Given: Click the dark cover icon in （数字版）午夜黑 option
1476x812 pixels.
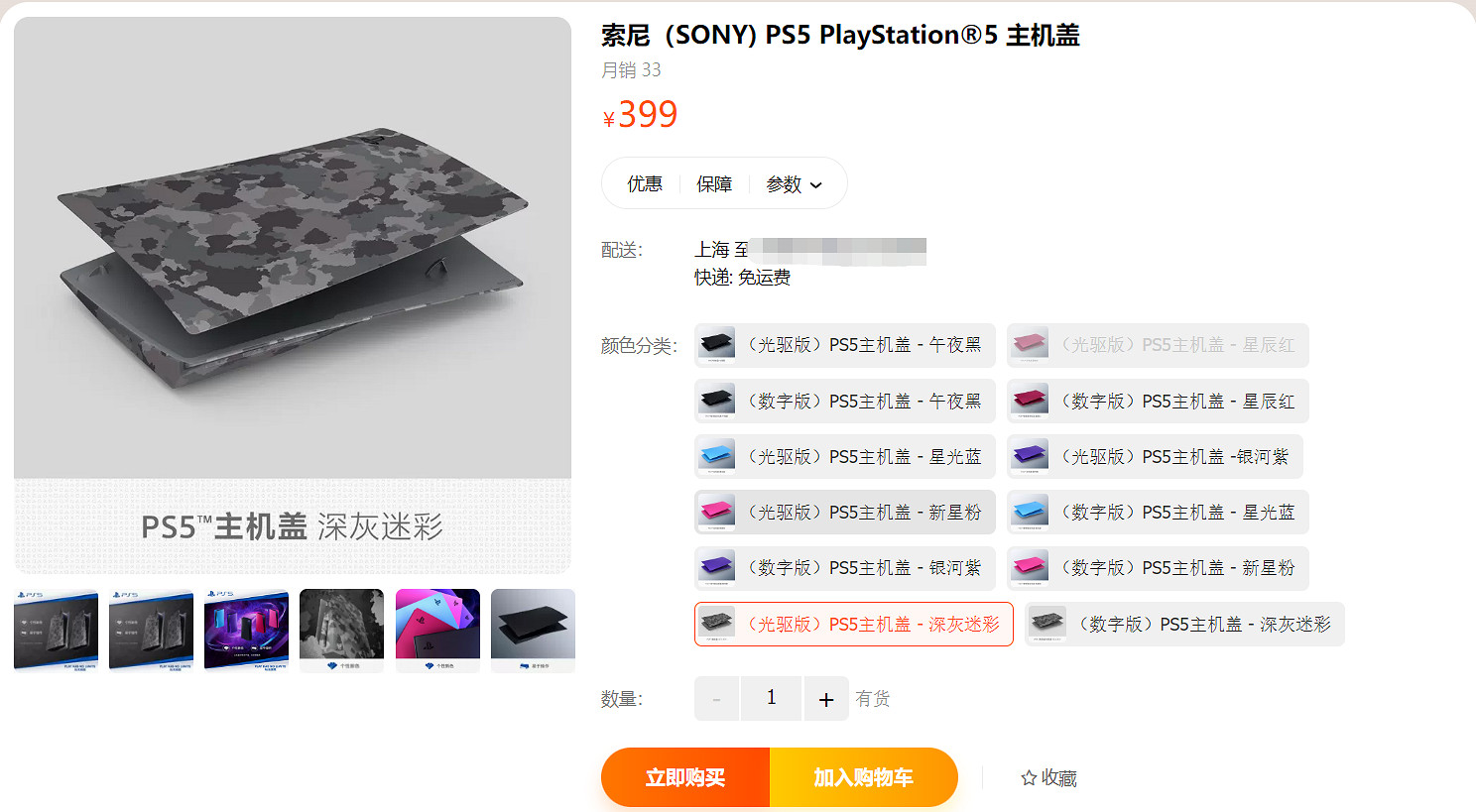Looking at the screenshot, I should tap(716, 401).
